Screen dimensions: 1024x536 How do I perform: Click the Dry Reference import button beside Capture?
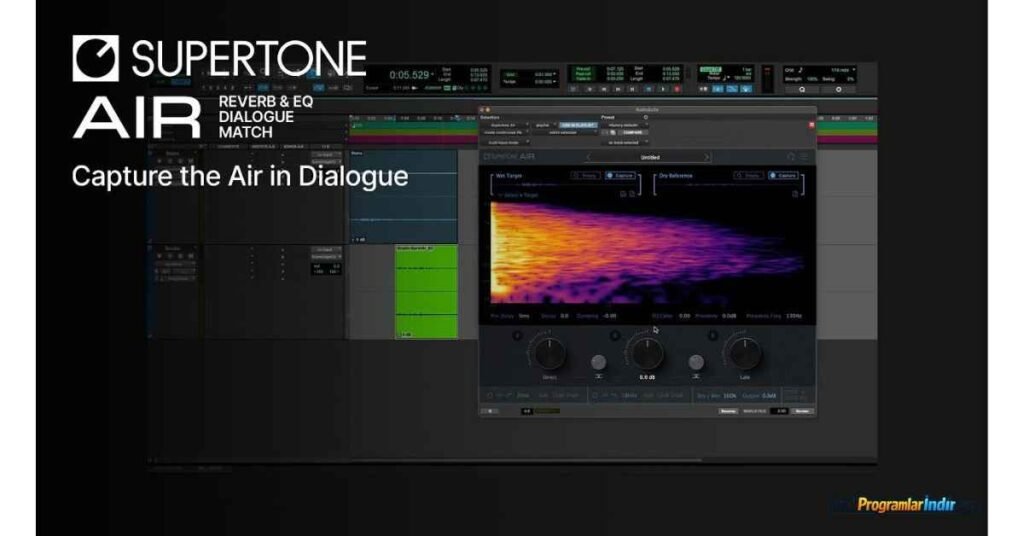click(x=748, y=176)
